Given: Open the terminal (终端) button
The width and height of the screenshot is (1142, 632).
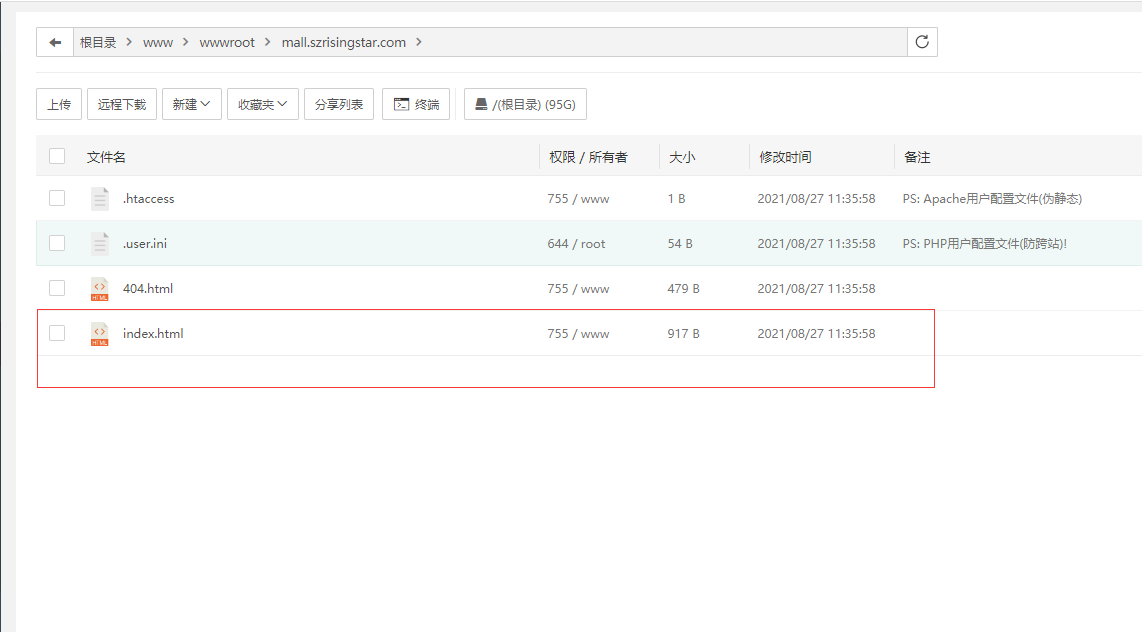Looking at the screenshot, I should point(416,104).
